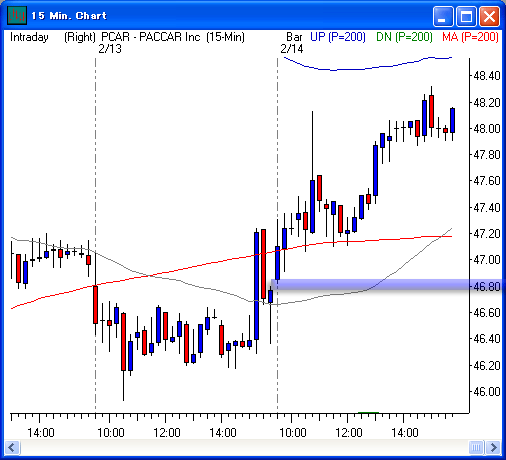Click the 2/14 date divider label
Screen dimensions: 506x460
292,49
